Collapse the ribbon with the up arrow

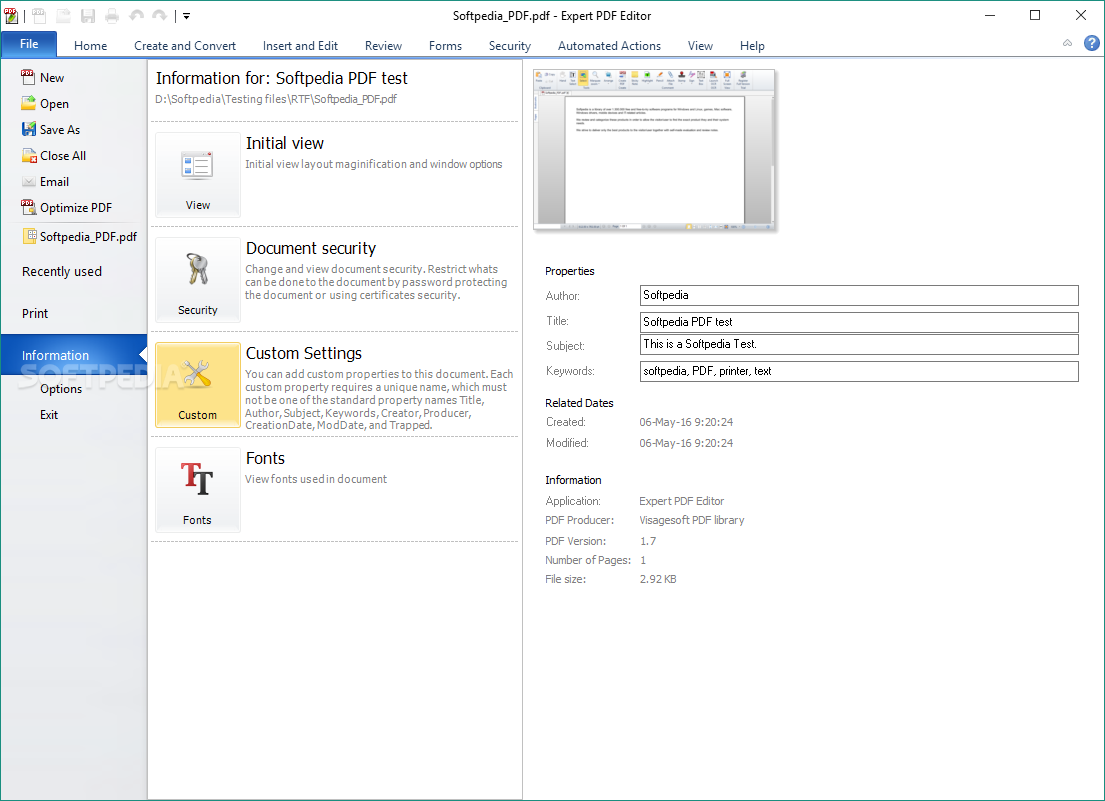click(1068, 44)
